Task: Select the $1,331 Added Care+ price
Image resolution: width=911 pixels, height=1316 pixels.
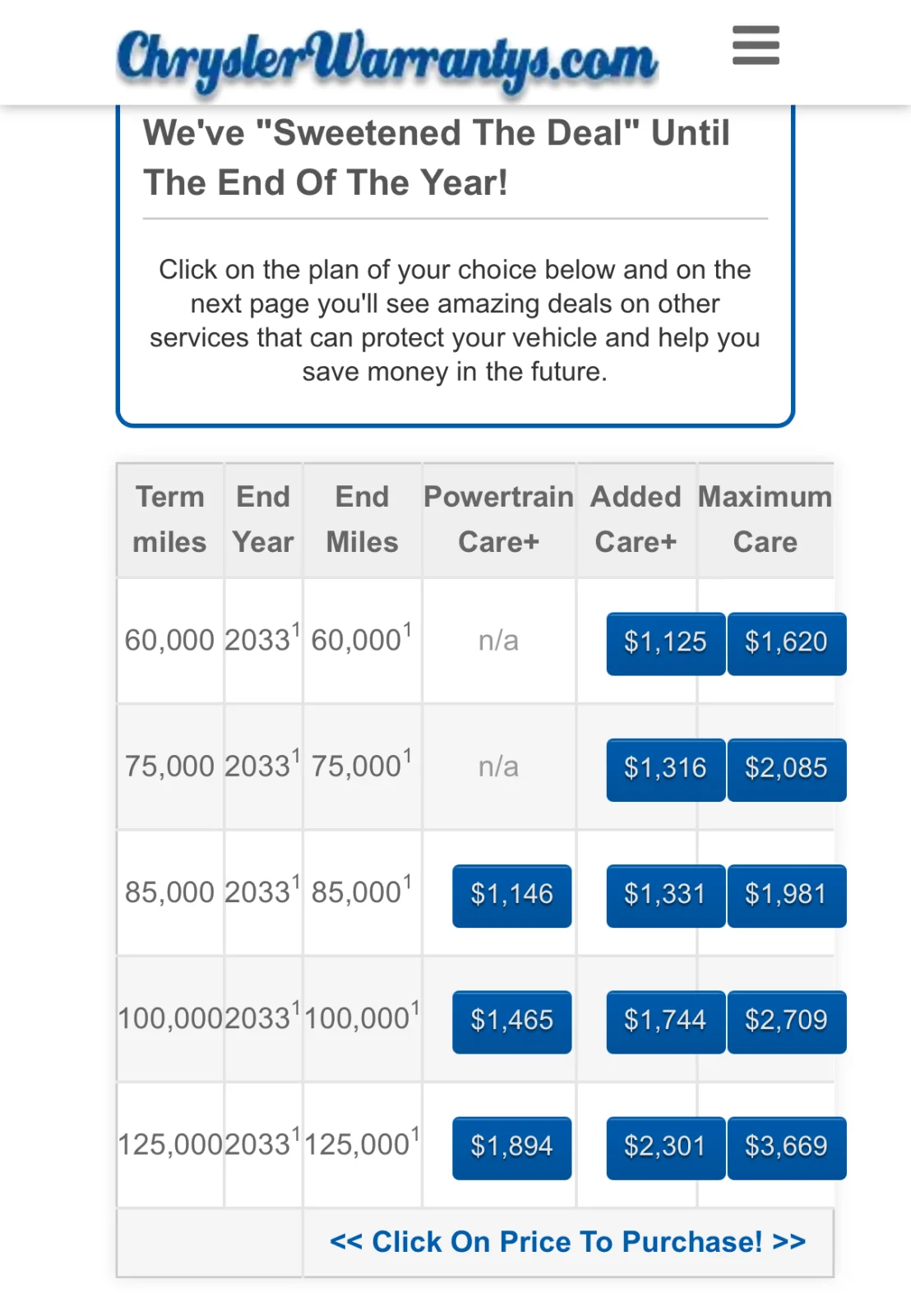Action: pos(666,896)
